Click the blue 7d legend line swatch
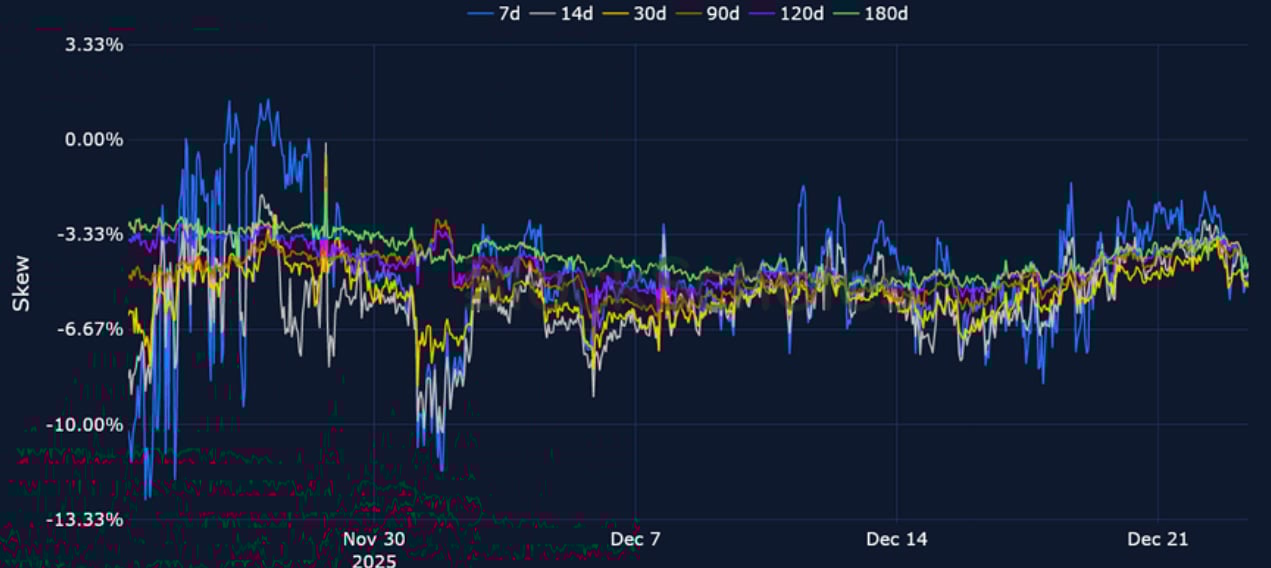Screen dimensions: 1271x568 coord(481,13)
